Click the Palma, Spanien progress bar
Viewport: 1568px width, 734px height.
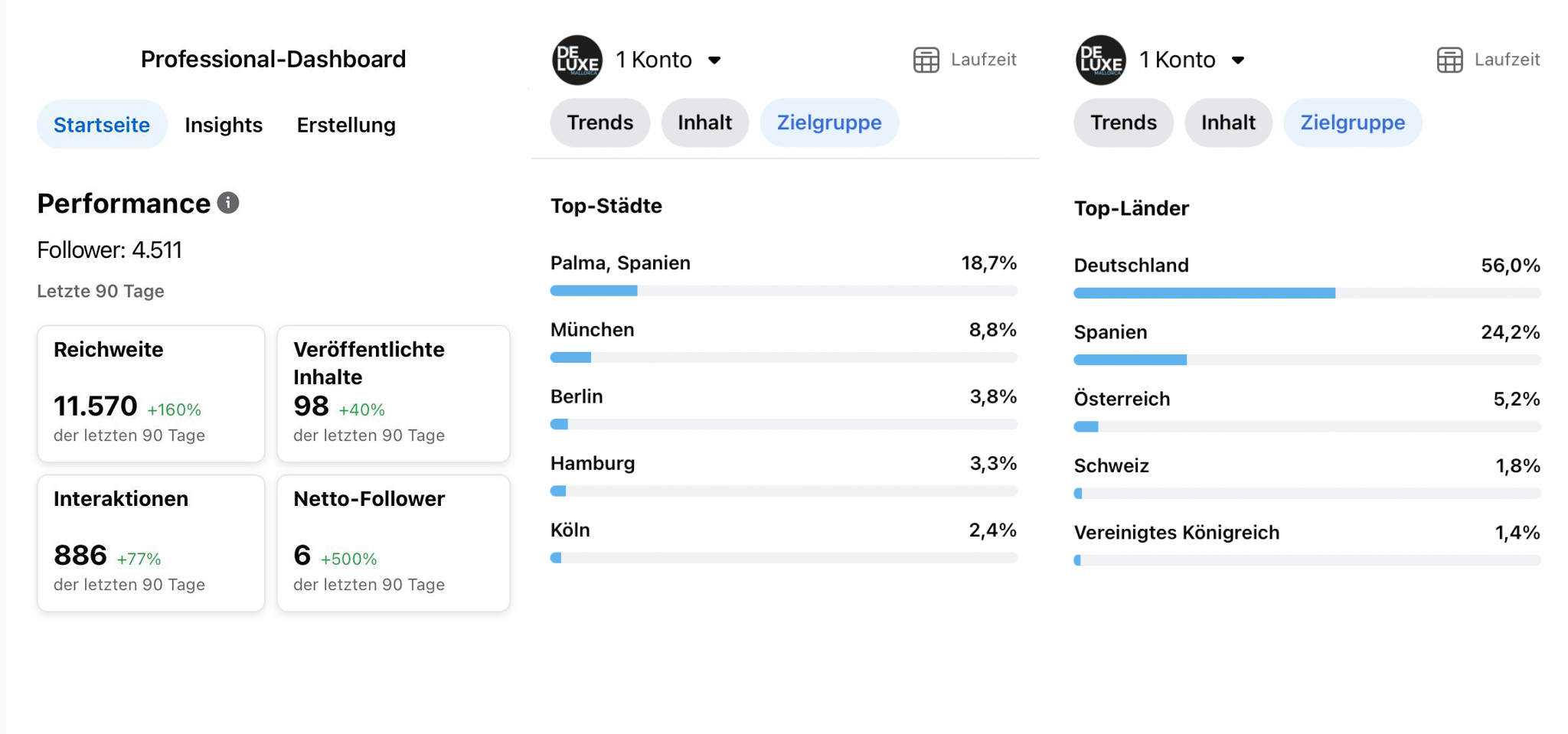point(783,291)
